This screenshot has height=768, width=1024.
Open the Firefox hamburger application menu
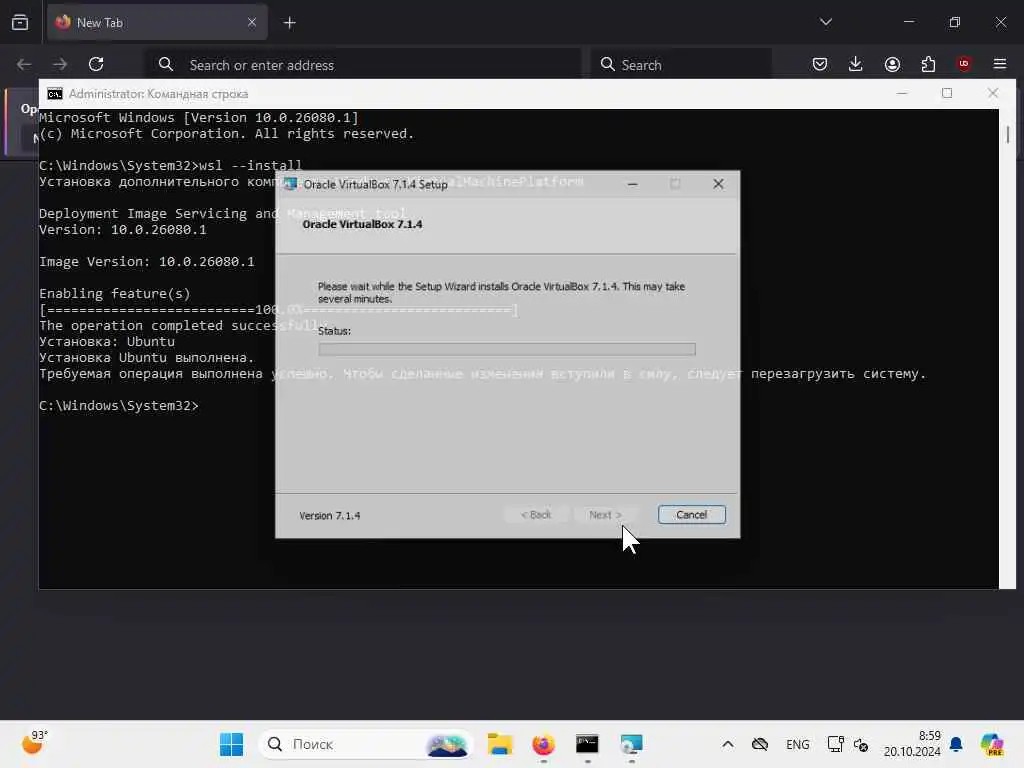click(1000, 64)
